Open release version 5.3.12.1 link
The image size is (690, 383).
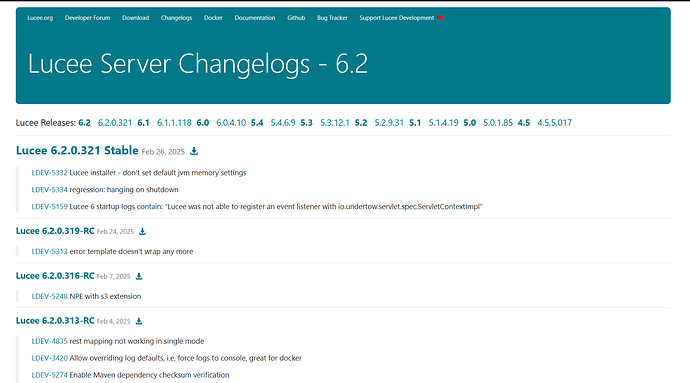334,123
